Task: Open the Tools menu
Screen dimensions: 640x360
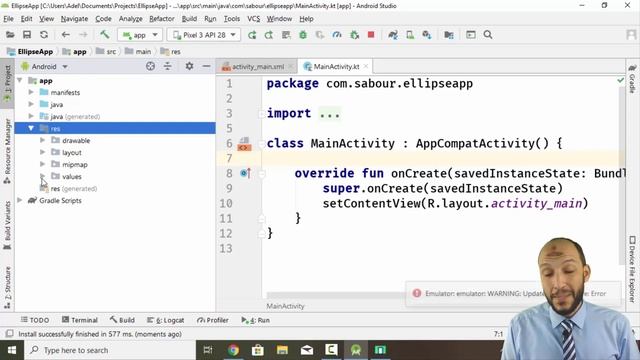Action: (x=231, y=19)
